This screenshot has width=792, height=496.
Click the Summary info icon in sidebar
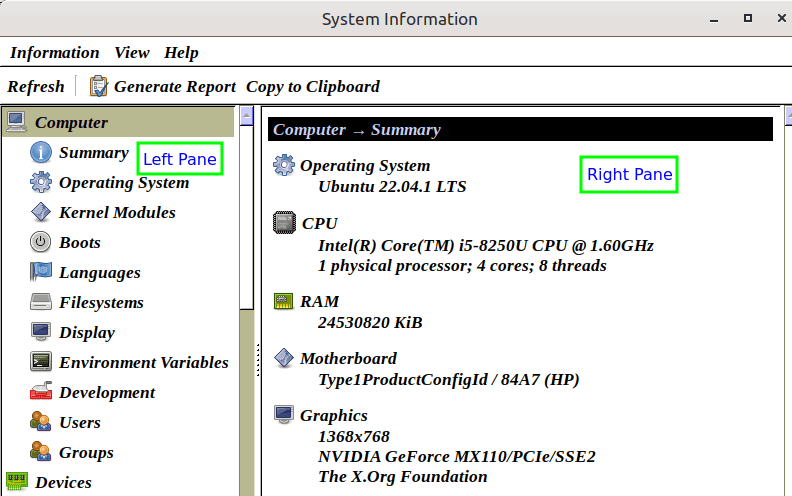coord(41,153)
